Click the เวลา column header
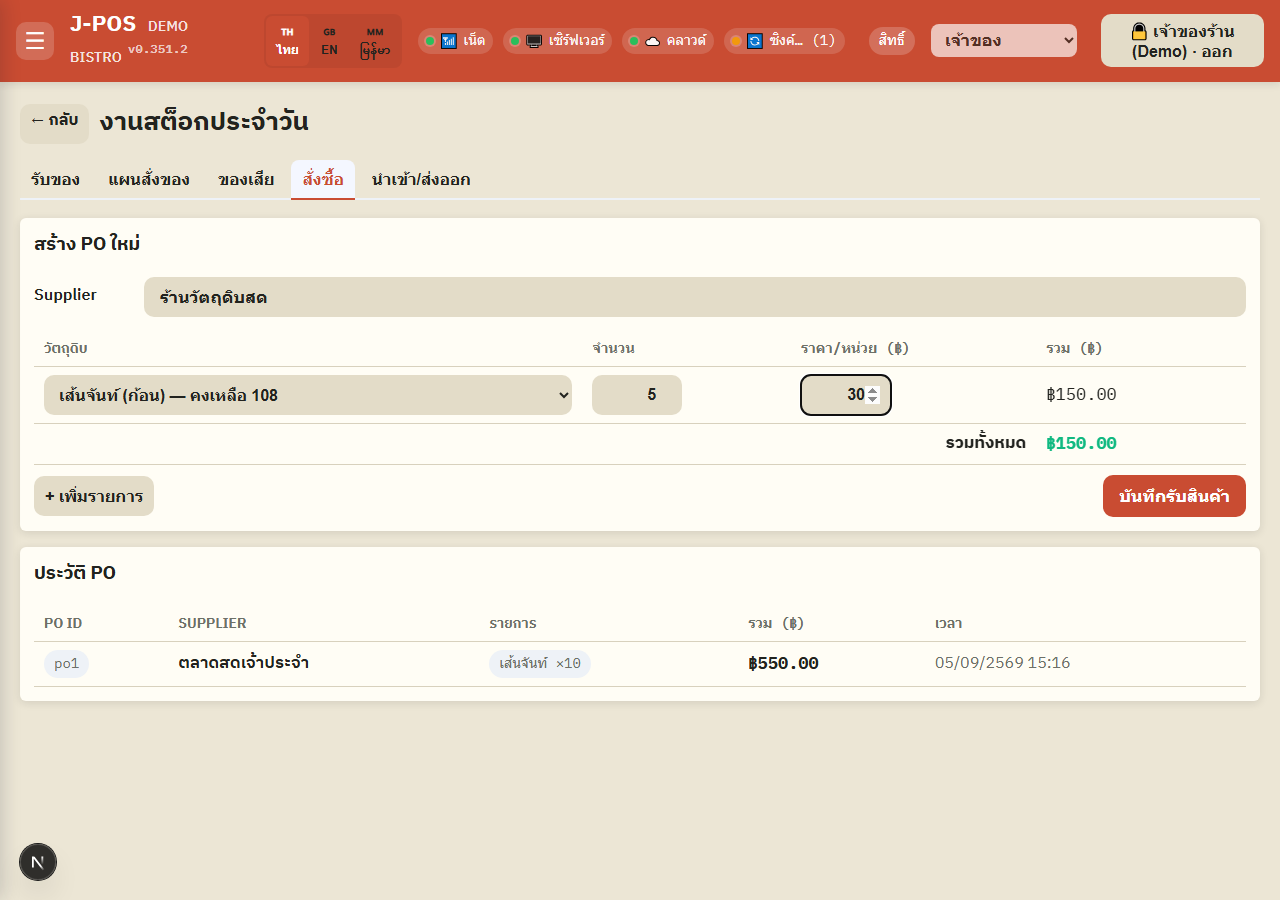The image size is (1280, 900). [948, 623]
